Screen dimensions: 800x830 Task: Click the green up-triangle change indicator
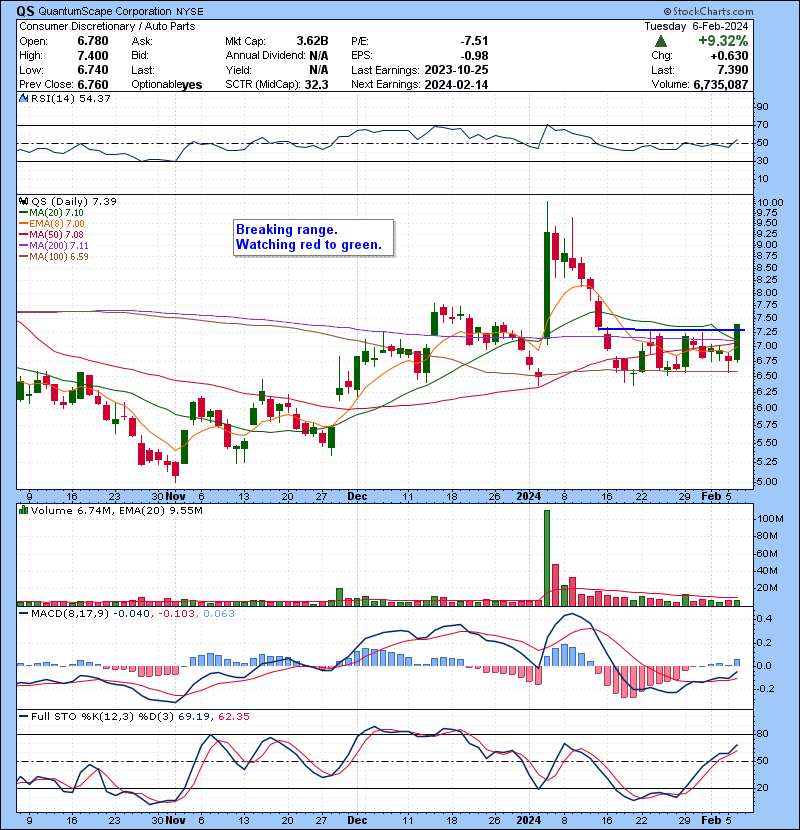660,41
